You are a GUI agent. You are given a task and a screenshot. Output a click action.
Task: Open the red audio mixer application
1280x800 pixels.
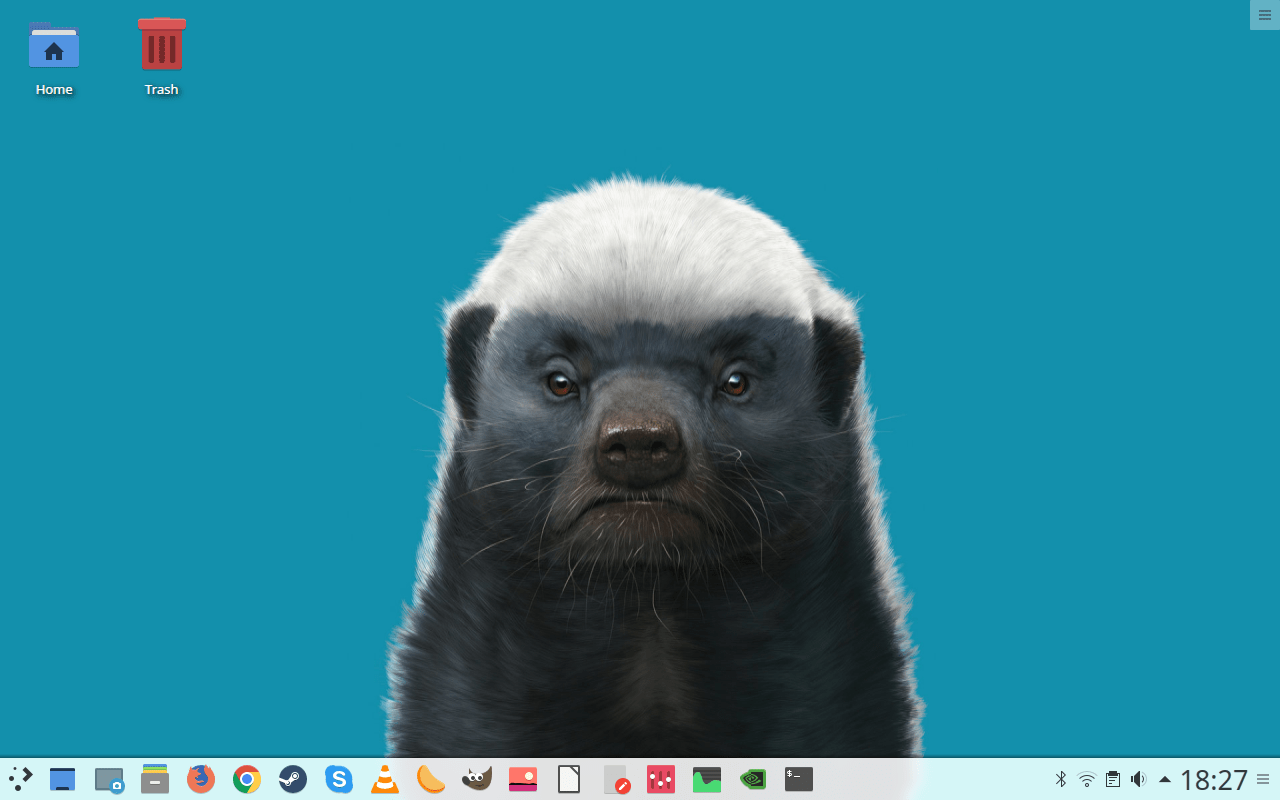pos(661,779)
